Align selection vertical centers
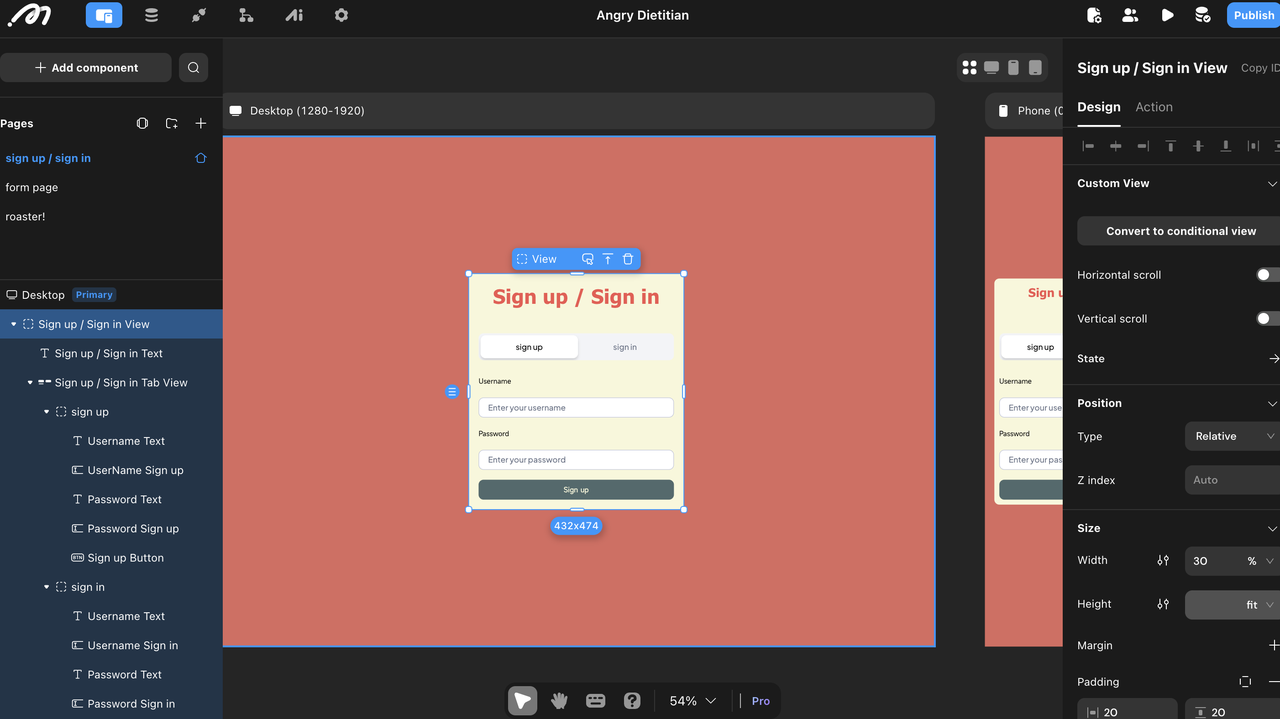Viewport: 1280px width, 719px height. [x=1198, y=146]
